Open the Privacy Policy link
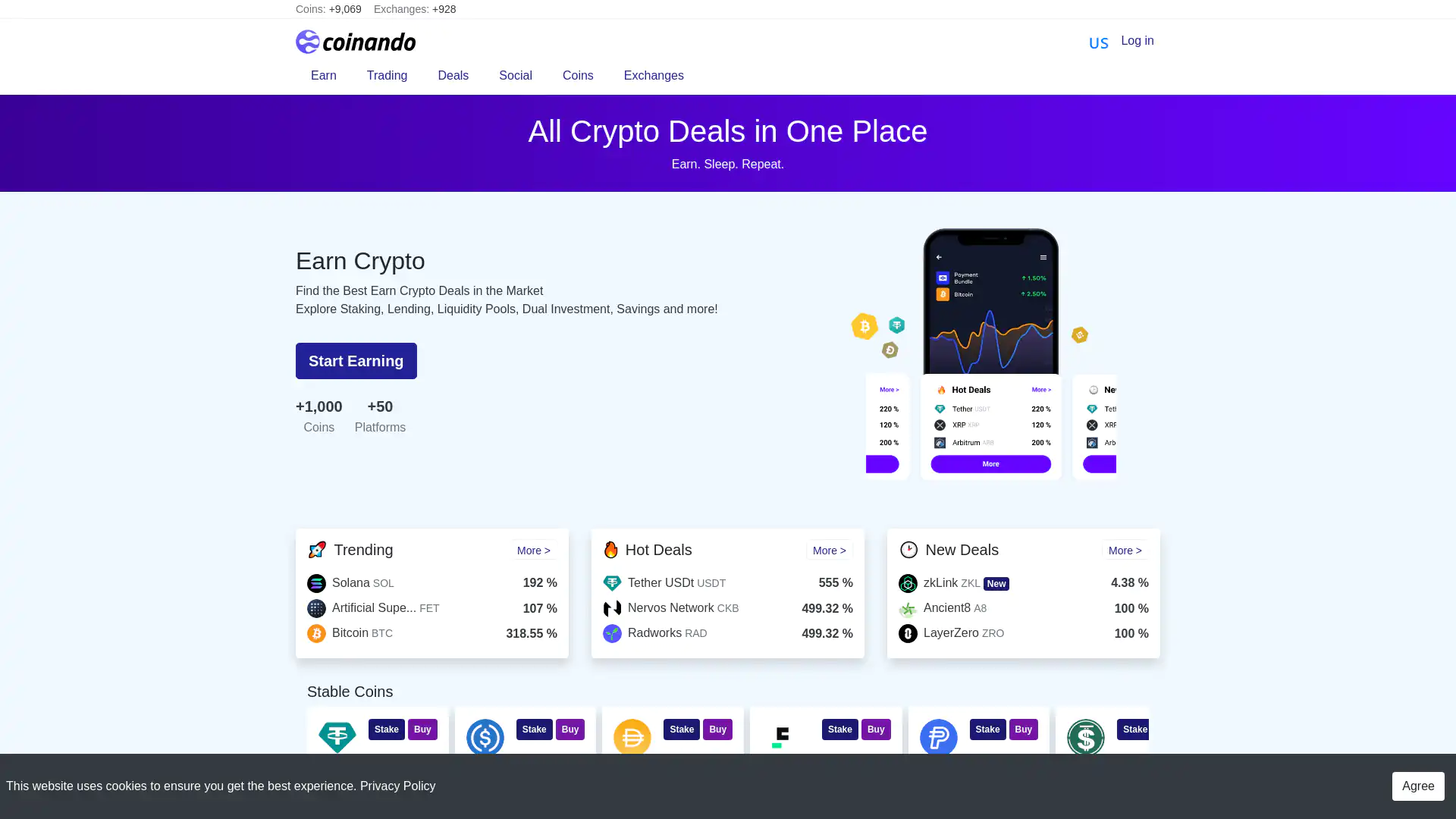 397,786
